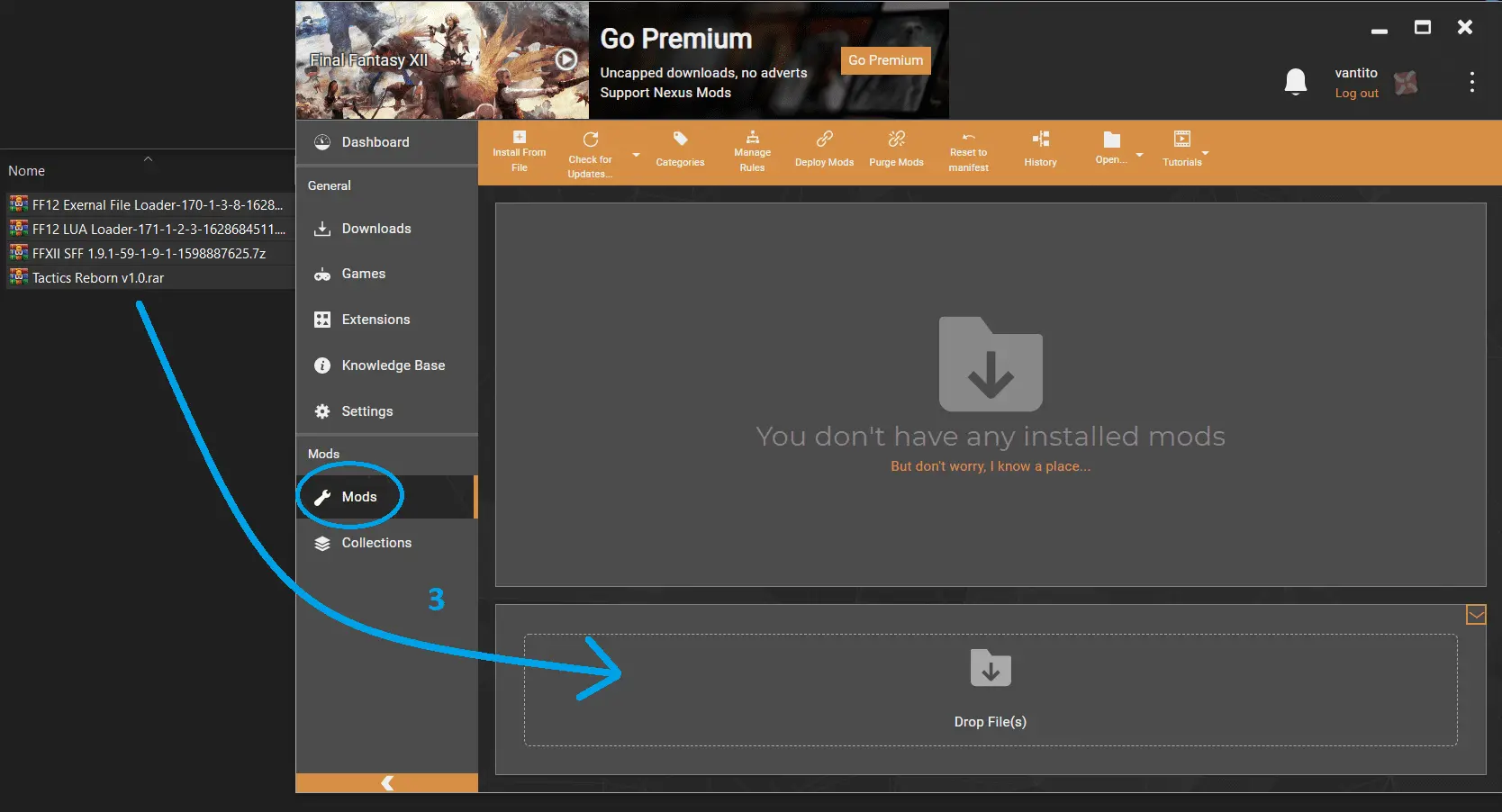Click the play button on the game banner

point(566,59)
